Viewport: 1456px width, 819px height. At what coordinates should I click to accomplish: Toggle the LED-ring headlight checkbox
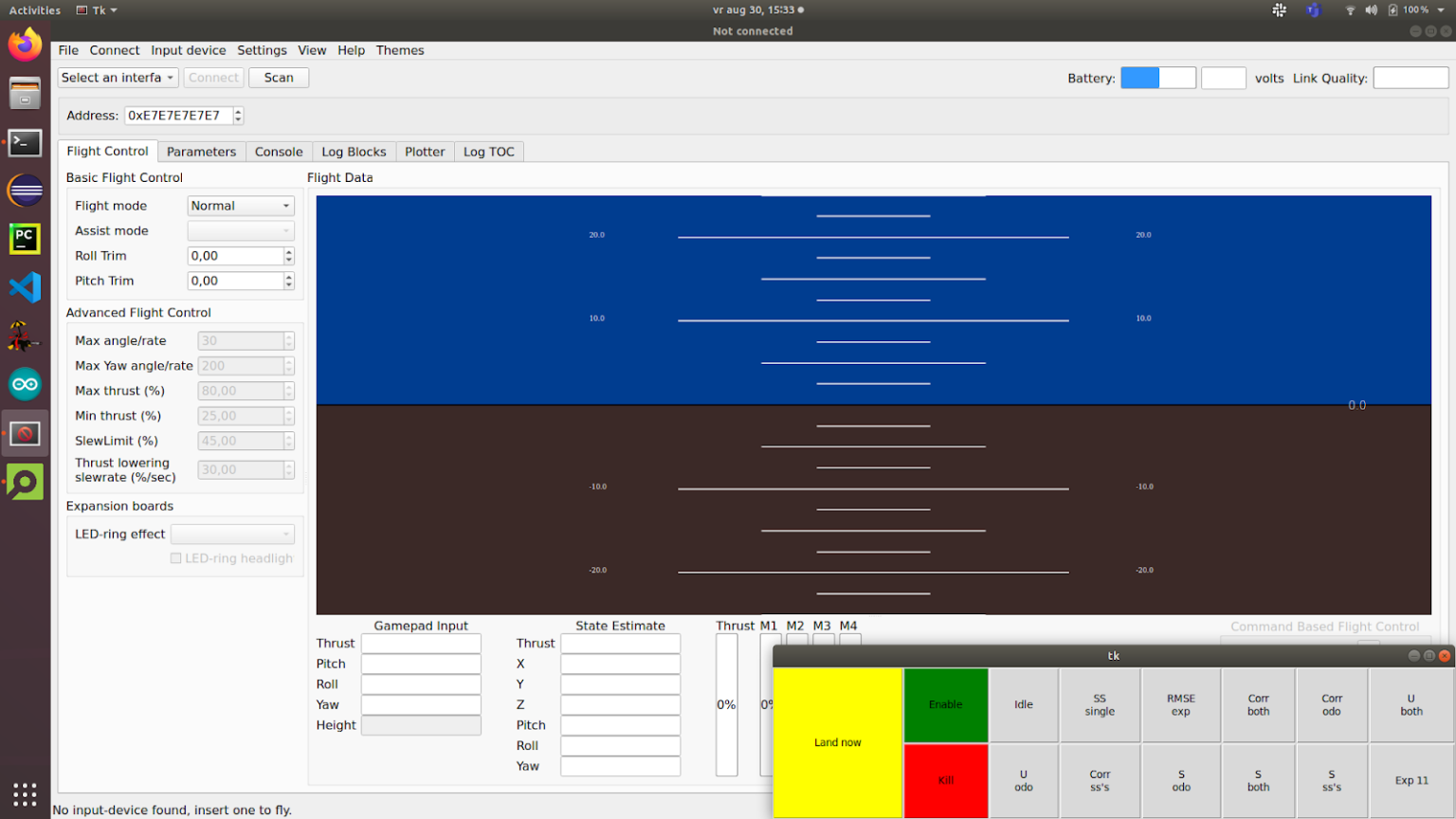pyautogui.click(x=176, y=558)
